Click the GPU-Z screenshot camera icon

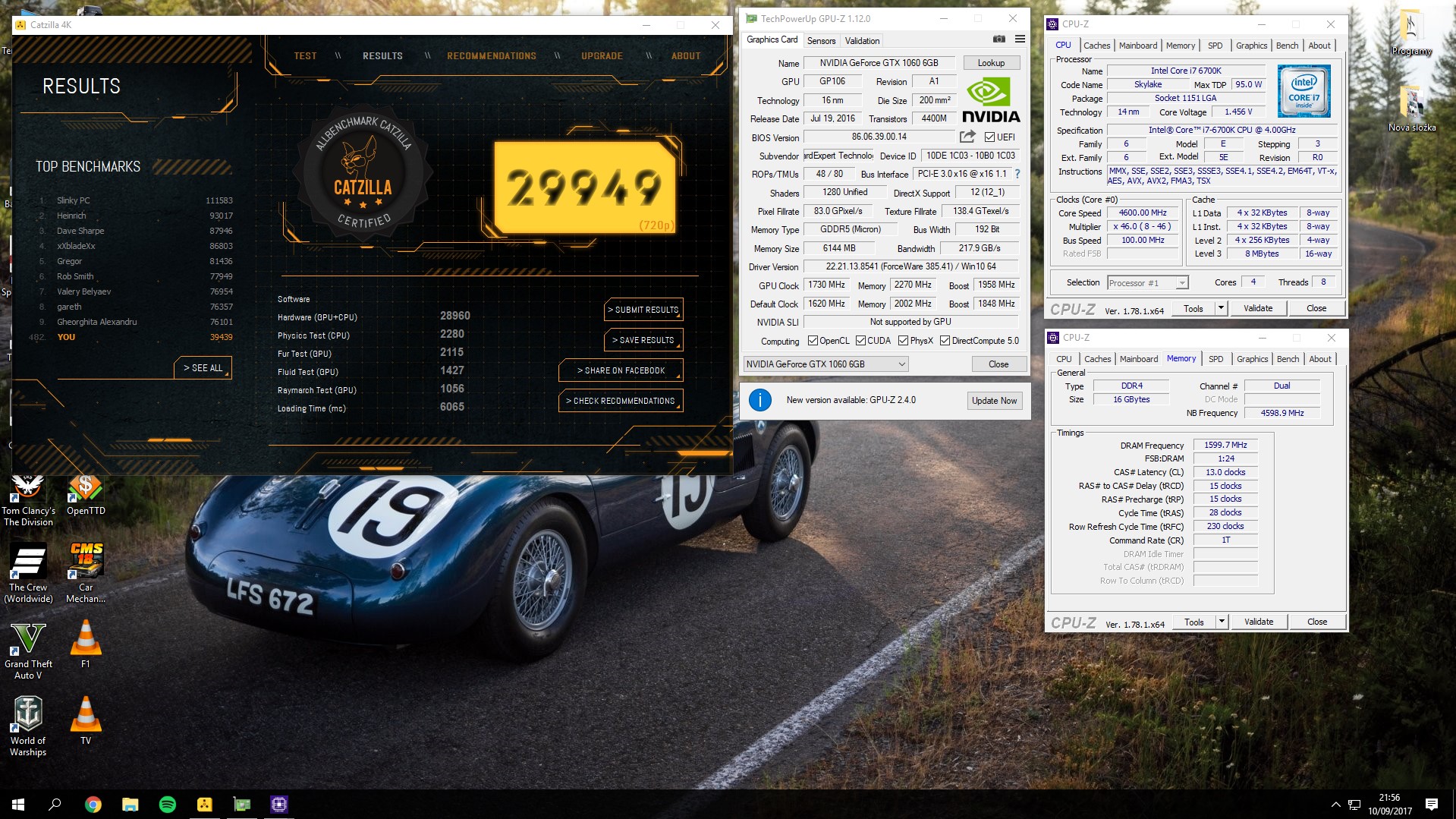[x=998, y=39]
